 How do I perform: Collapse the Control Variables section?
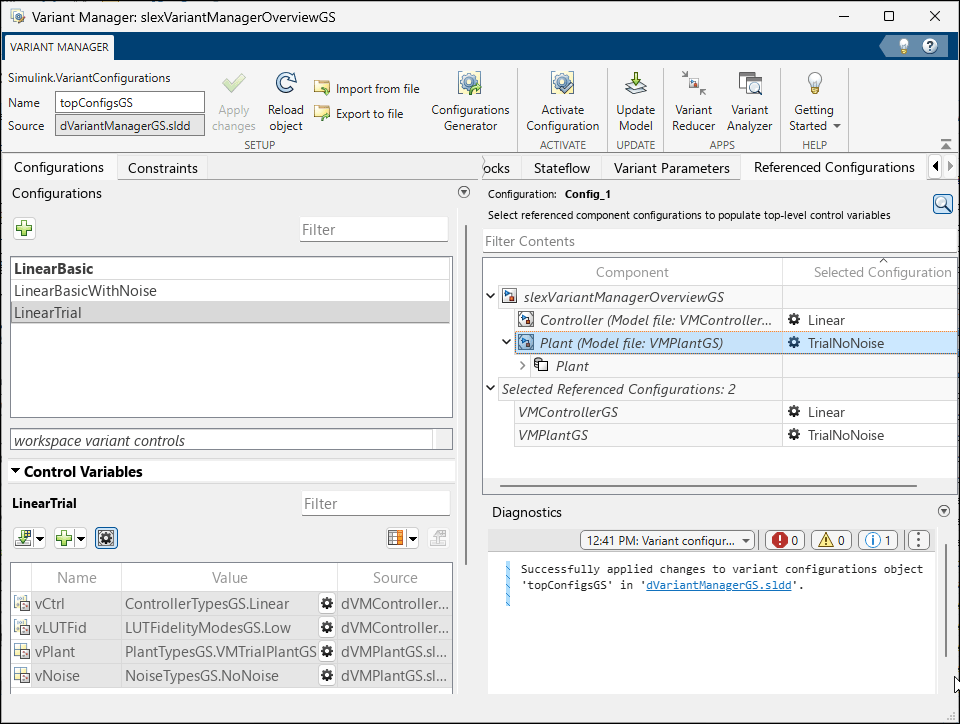tap(16, 471)
